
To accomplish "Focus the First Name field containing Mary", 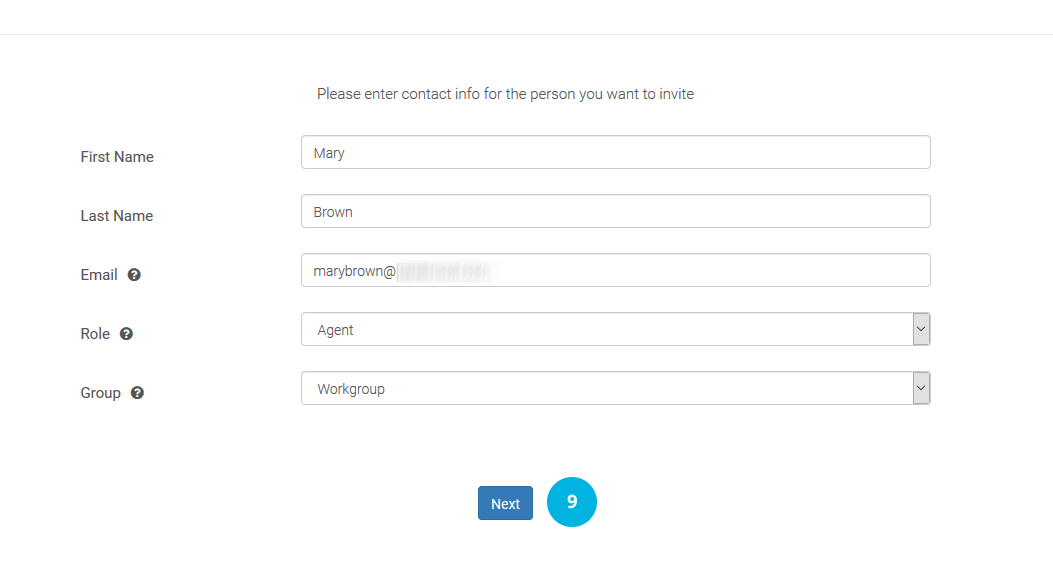I will click(616, 152).
